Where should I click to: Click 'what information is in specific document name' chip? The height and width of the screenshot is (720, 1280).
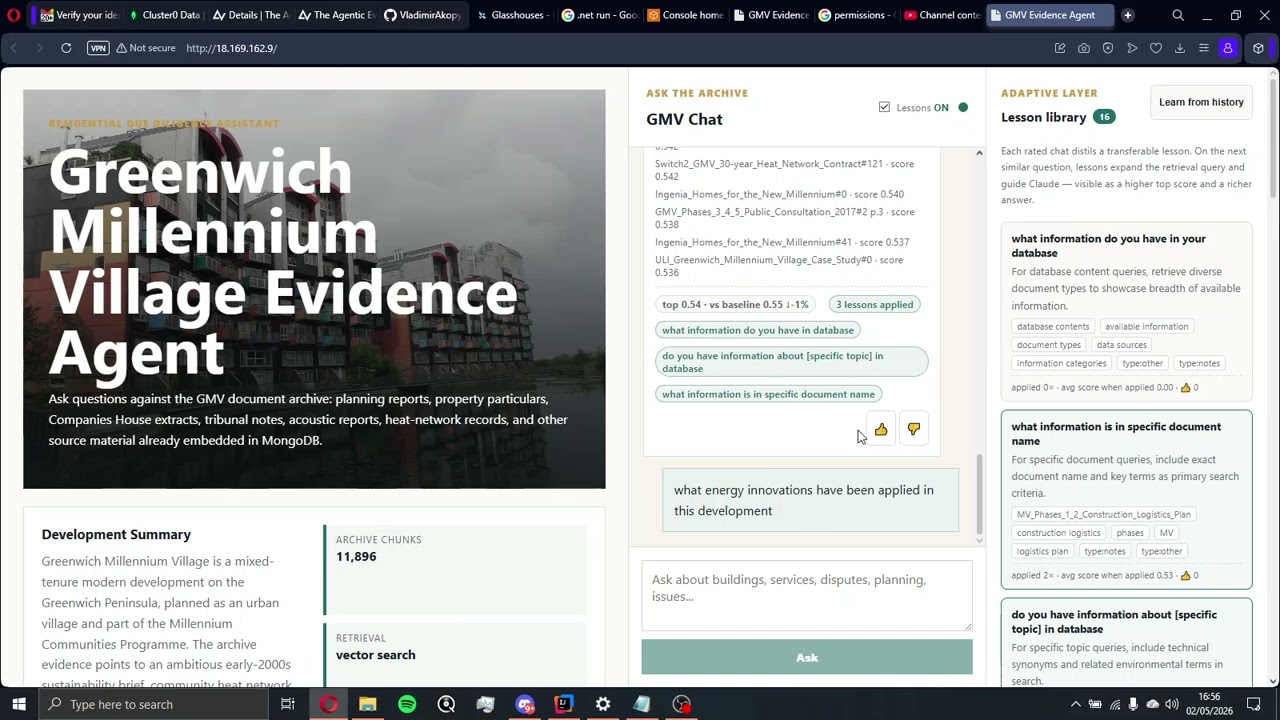tap(768, 394)
